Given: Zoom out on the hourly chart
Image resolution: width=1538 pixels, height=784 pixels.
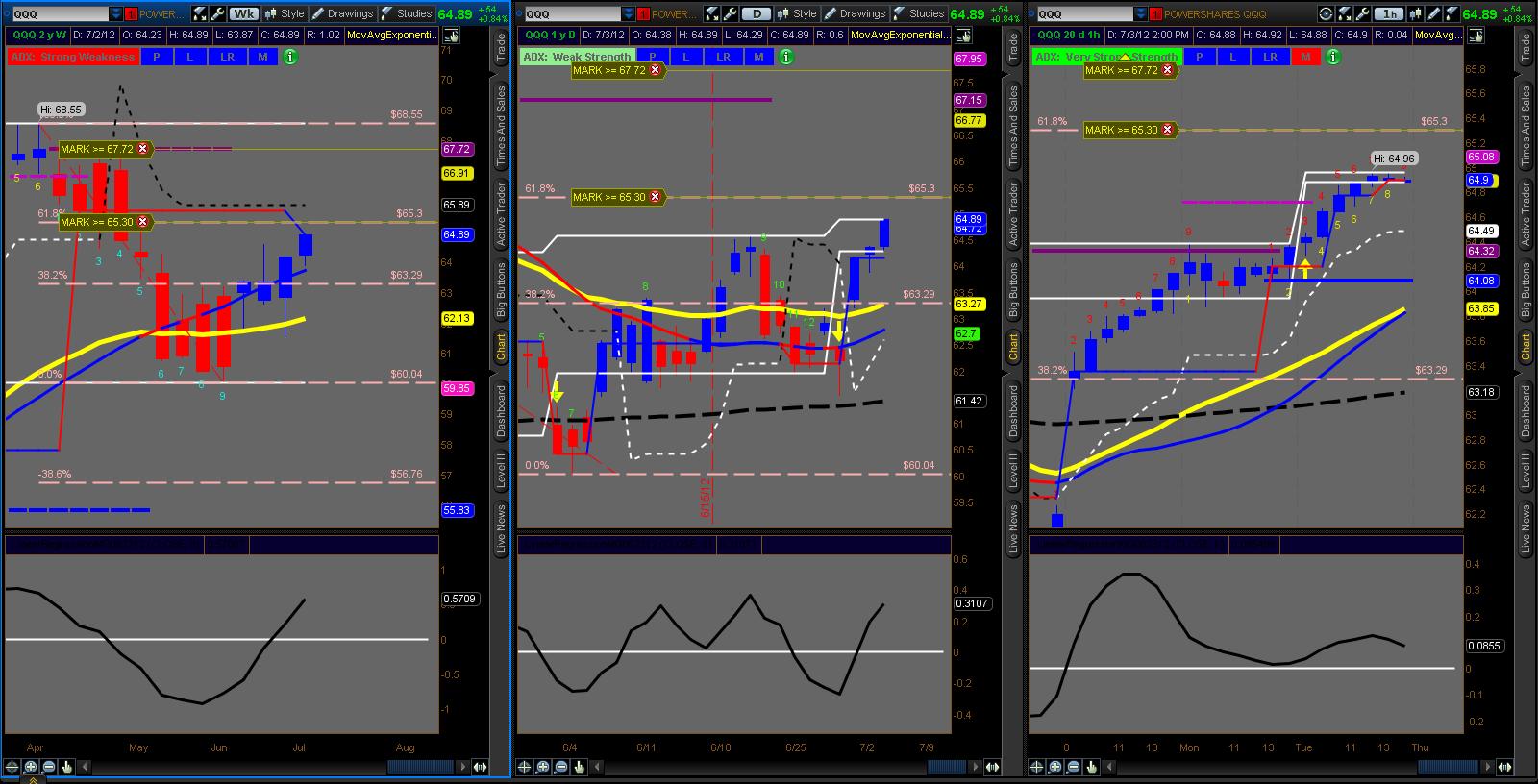Looking at the screenshot, I should click(1074, 767).
